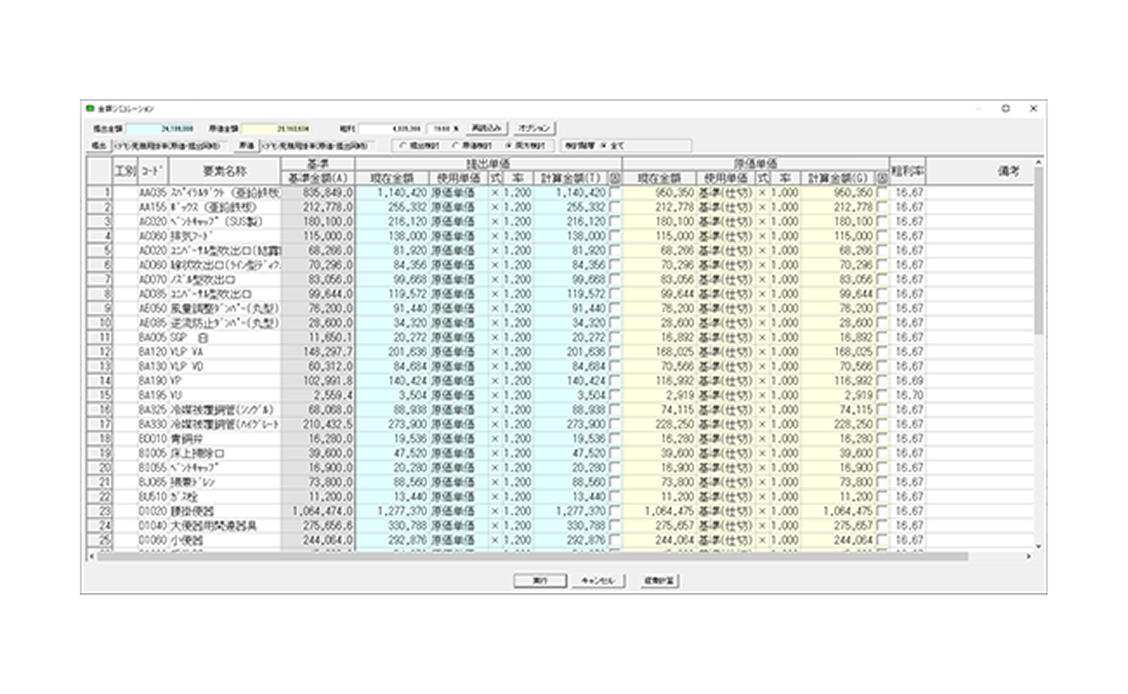
Task: Click the horizontal scrollbar left arrow
Action: click(91, 556)
